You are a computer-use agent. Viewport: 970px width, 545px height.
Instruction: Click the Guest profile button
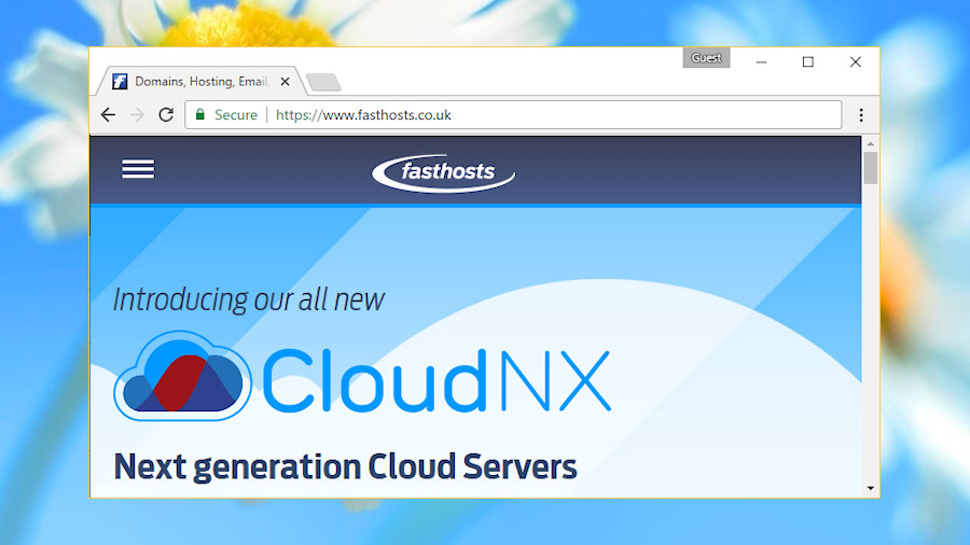pos(706,58)
